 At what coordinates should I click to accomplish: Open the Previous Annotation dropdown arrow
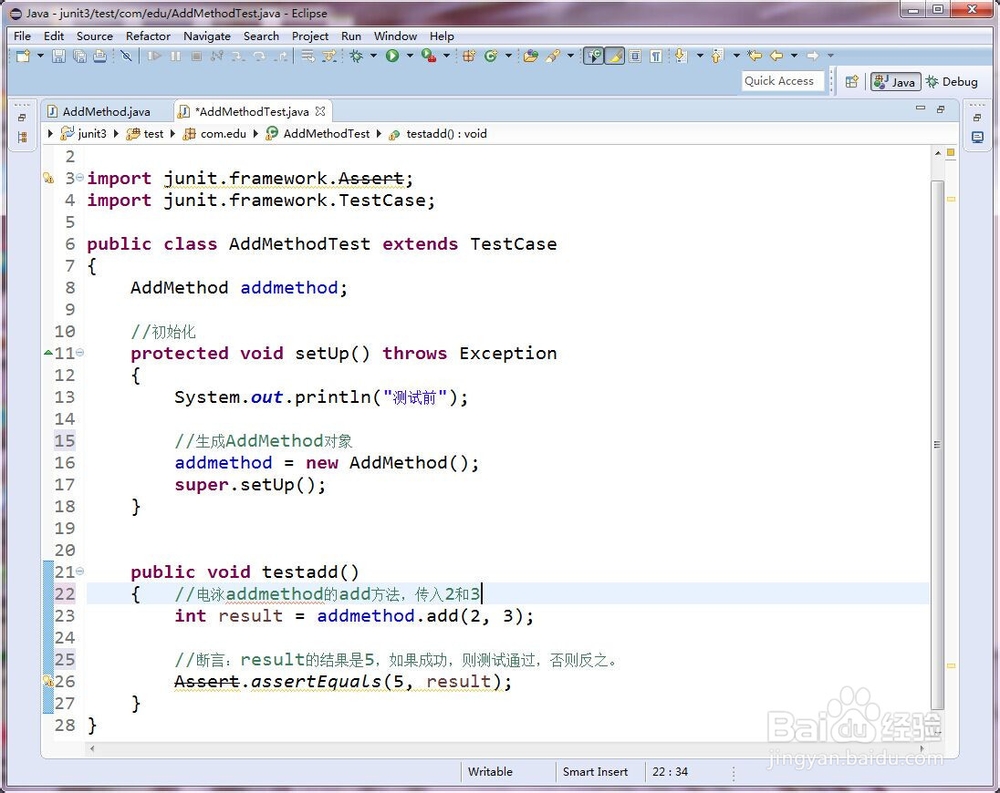pos(736,56)
